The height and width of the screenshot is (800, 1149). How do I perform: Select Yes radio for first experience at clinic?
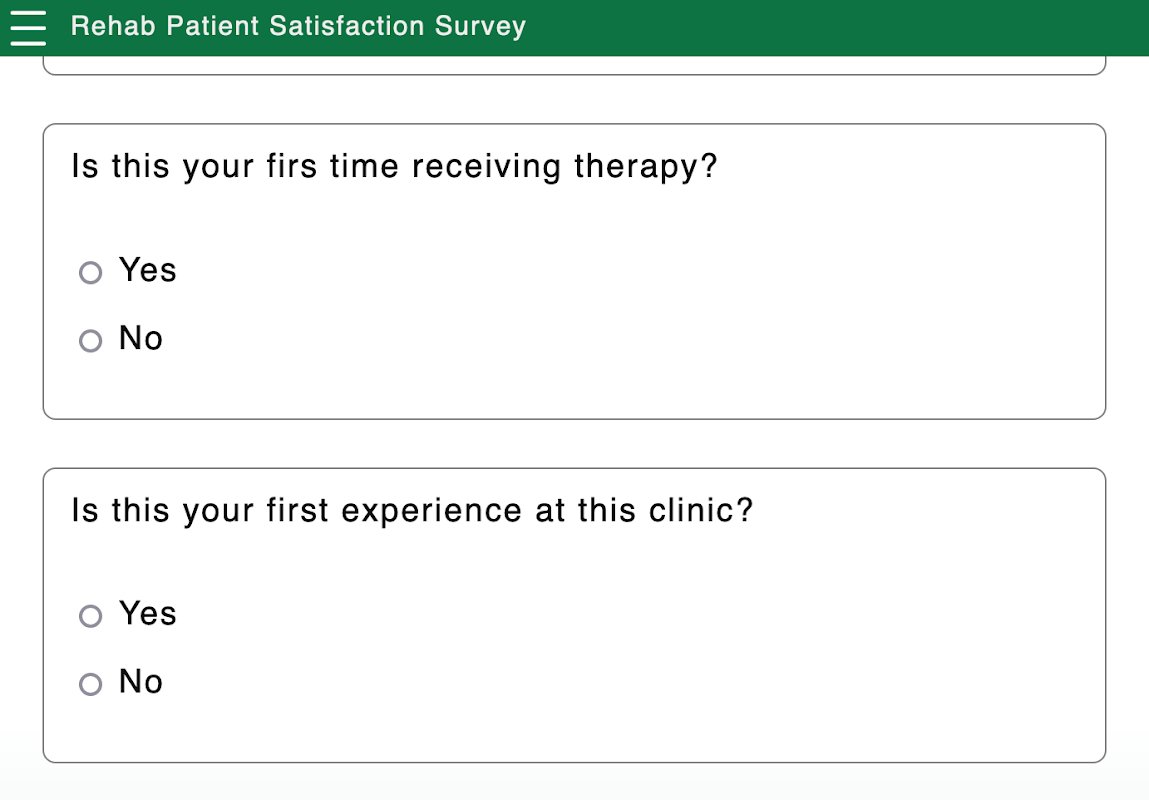(91, 616)
